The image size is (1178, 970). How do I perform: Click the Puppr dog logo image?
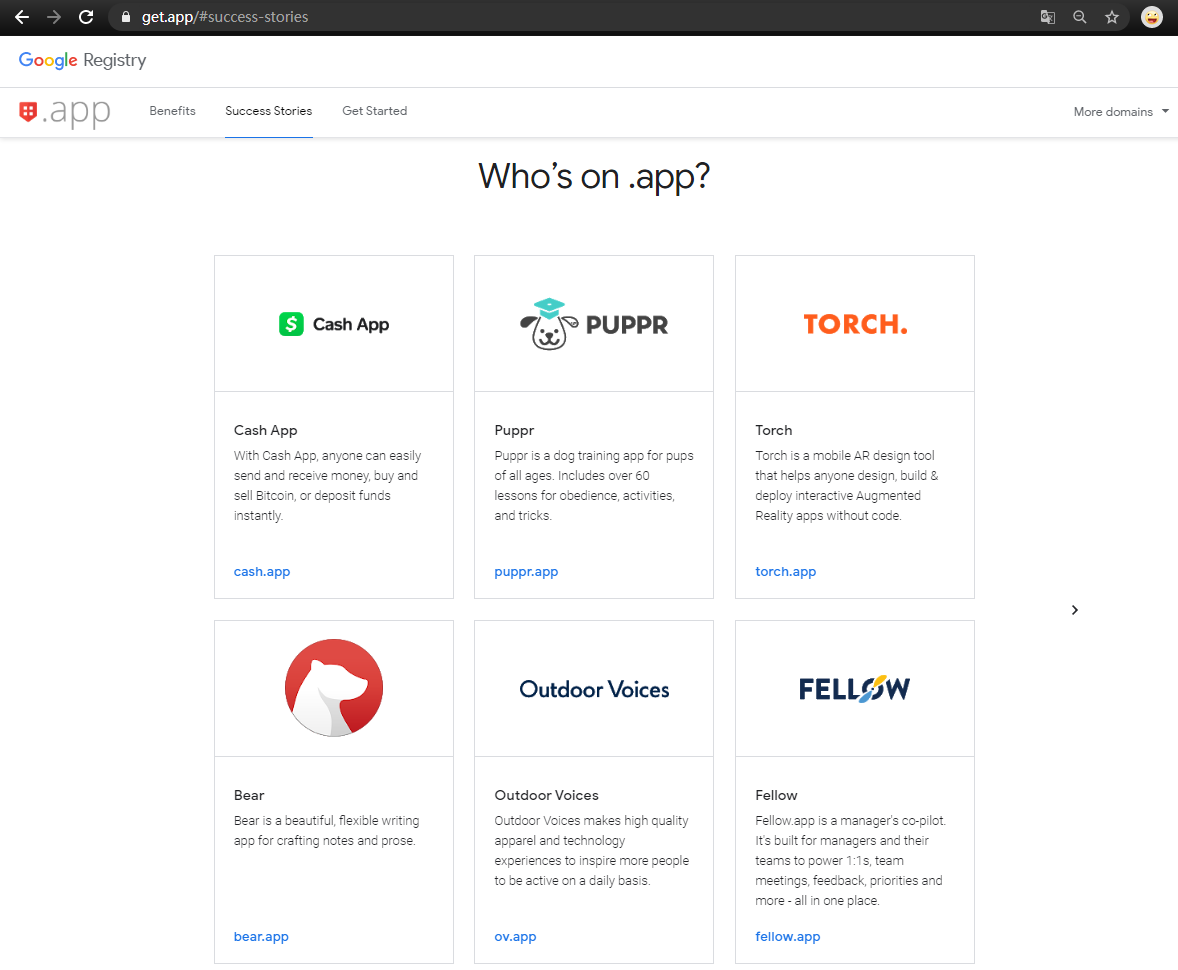point(594,324)
